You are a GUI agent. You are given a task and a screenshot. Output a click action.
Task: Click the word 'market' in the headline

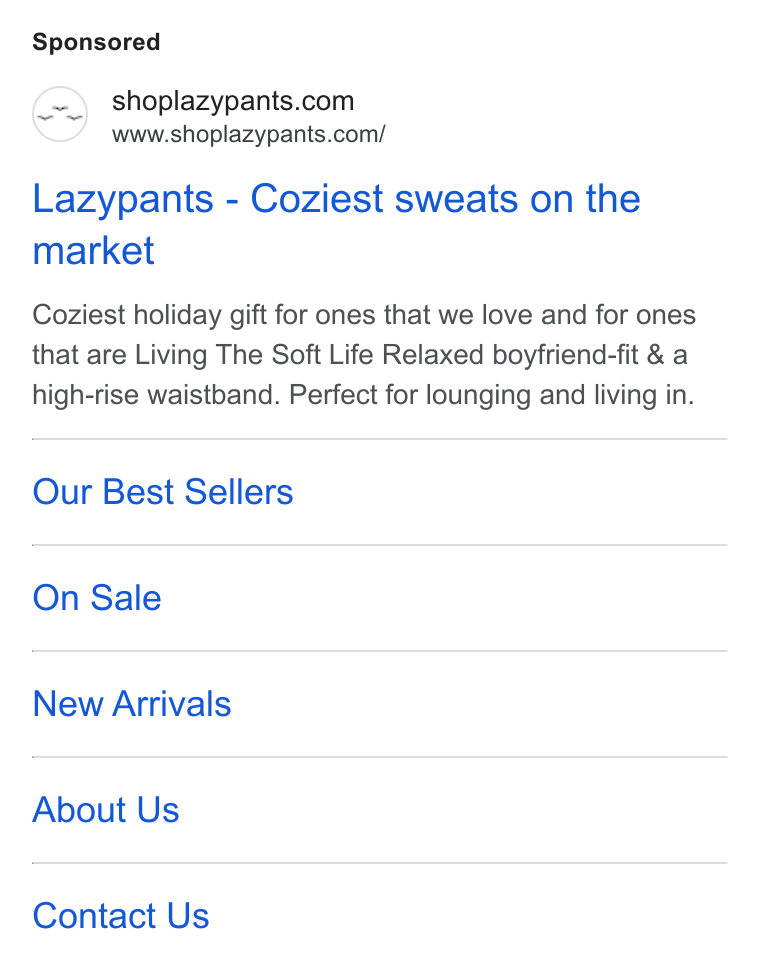[x=93, y=250]
